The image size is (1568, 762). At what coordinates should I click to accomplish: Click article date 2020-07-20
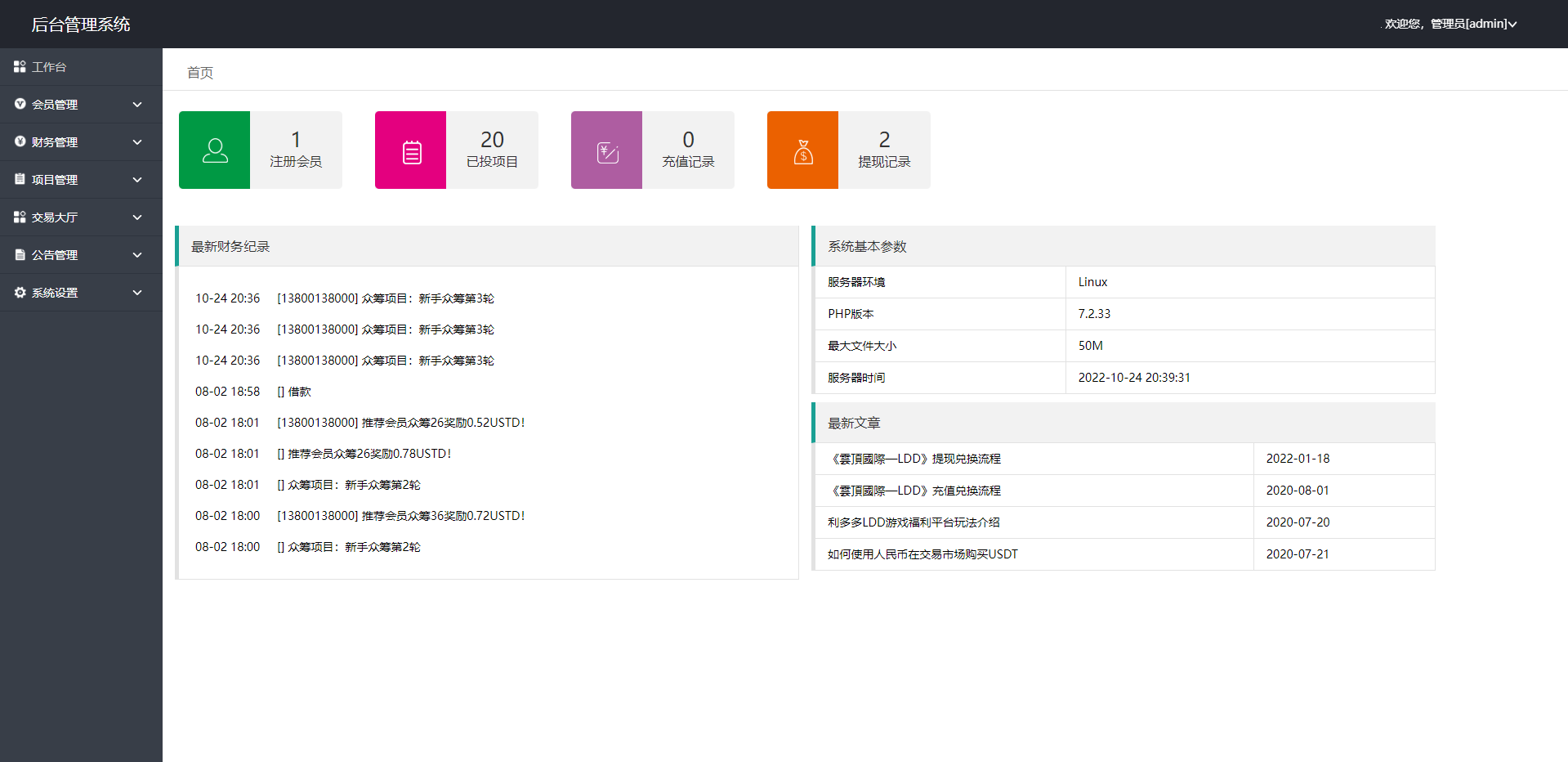(x=1298, y=522)
